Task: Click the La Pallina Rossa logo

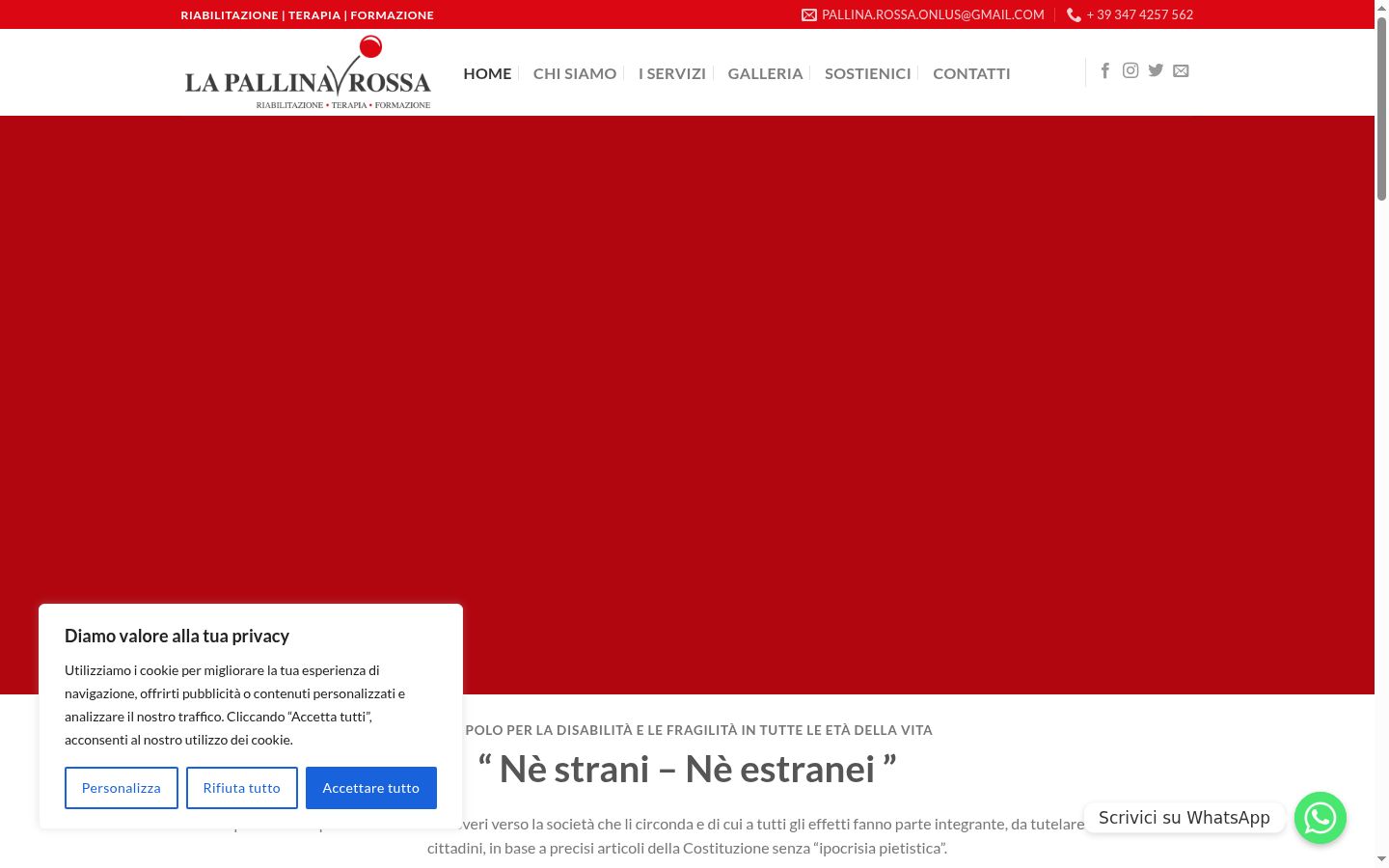Action: pyautogui.click(x=308, y=72)
